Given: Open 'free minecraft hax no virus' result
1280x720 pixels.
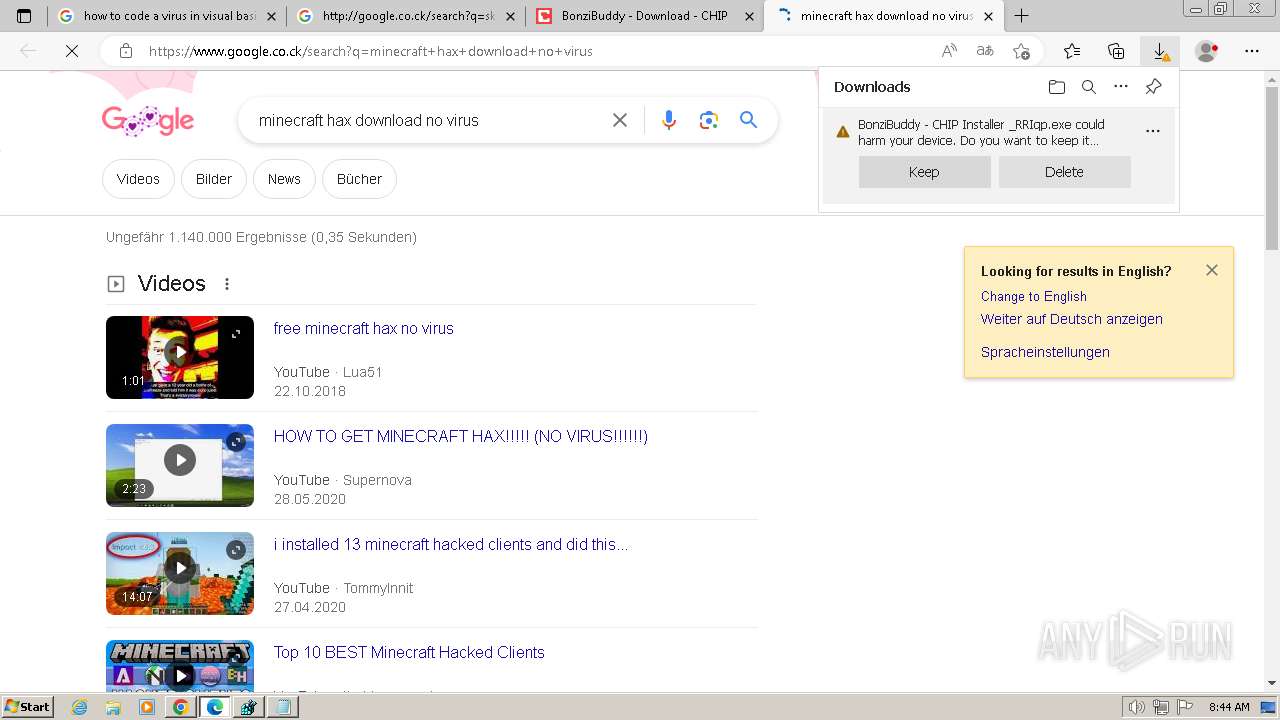Looking at the screenshot, I should pyautogui.click(x=363, y=328).
